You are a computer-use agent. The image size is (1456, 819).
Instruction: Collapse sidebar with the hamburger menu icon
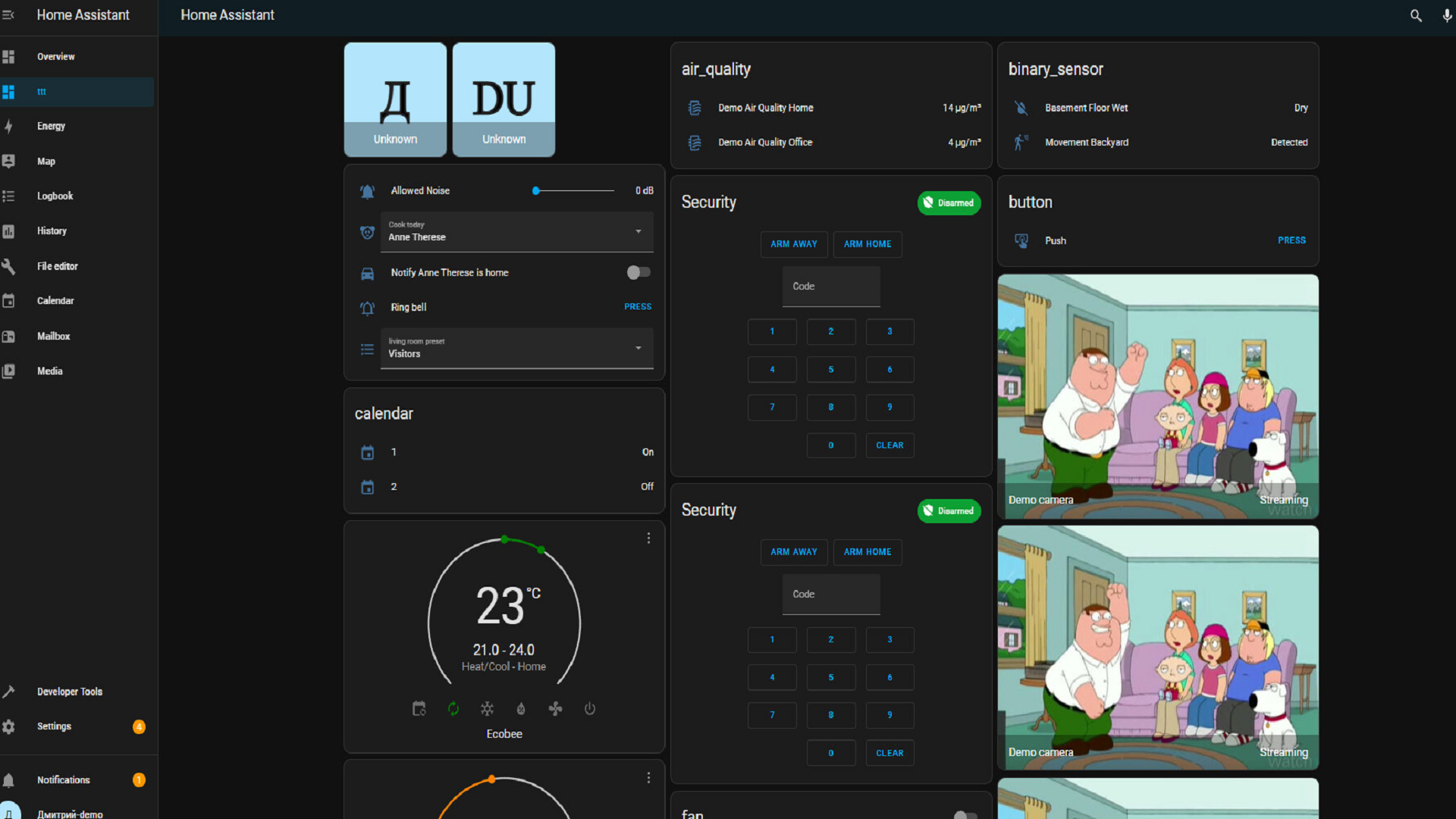tap(8, 15)
